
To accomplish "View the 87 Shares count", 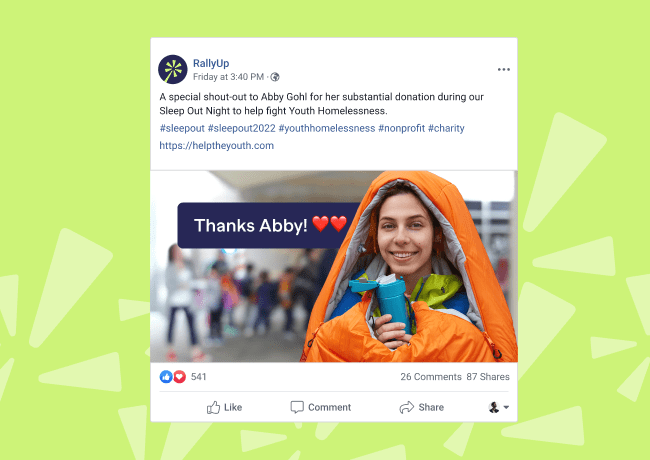I will [x=488, y=377].
